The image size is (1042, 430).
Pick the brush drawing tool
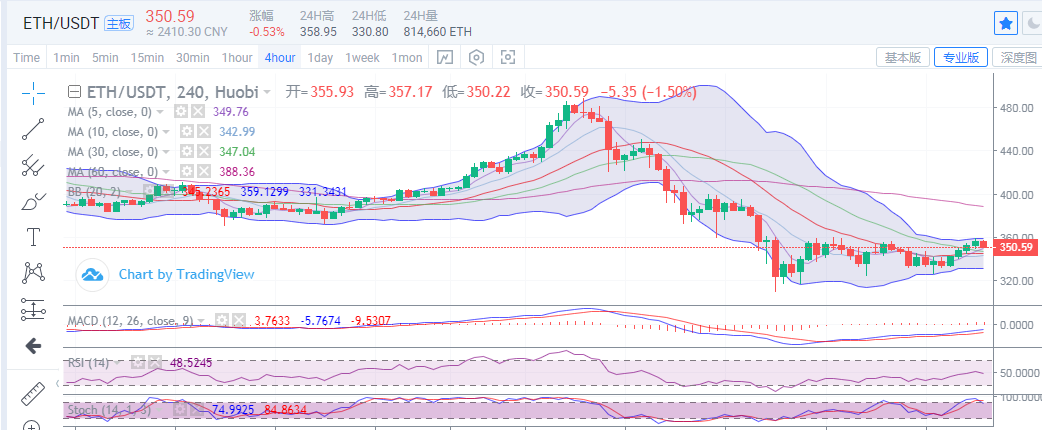click(x=33, y=200)
